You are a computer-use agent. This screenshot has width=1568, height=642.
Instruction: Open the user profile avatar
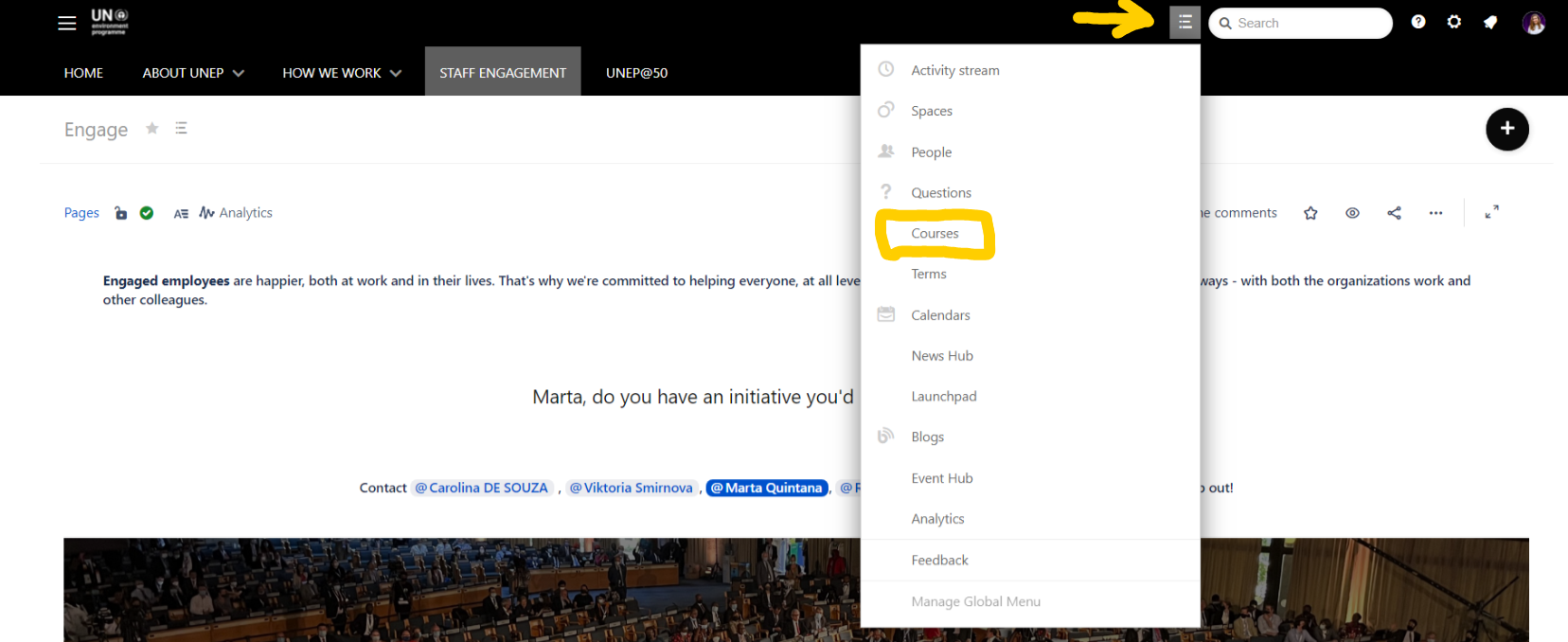pyautogui.click(x=1534, y=23)
